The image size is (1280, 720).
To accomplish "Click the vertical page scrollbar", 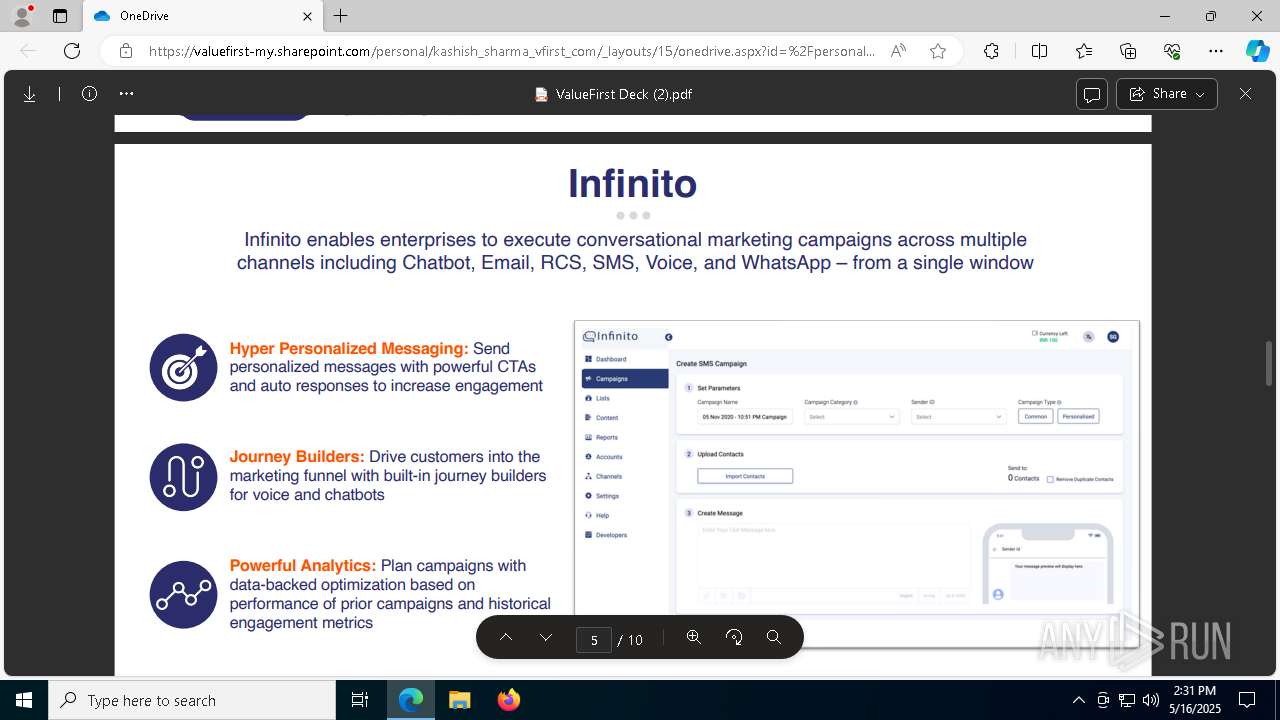I will click(1269, 363).
